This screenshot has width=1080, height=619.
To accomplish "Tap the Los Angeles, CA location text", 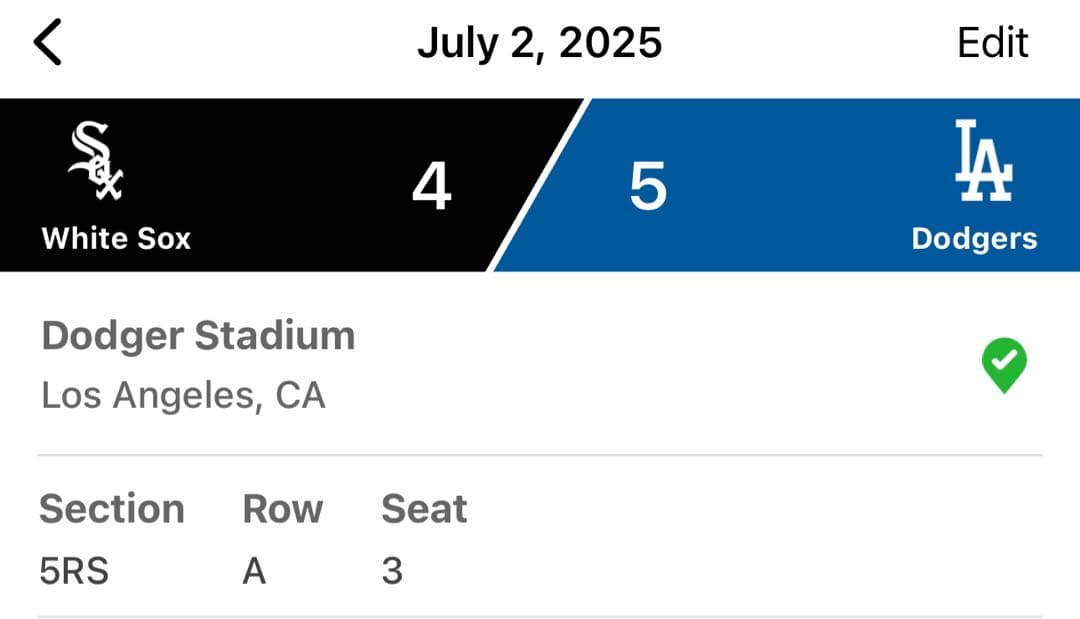I will click(x=183, y=396).
